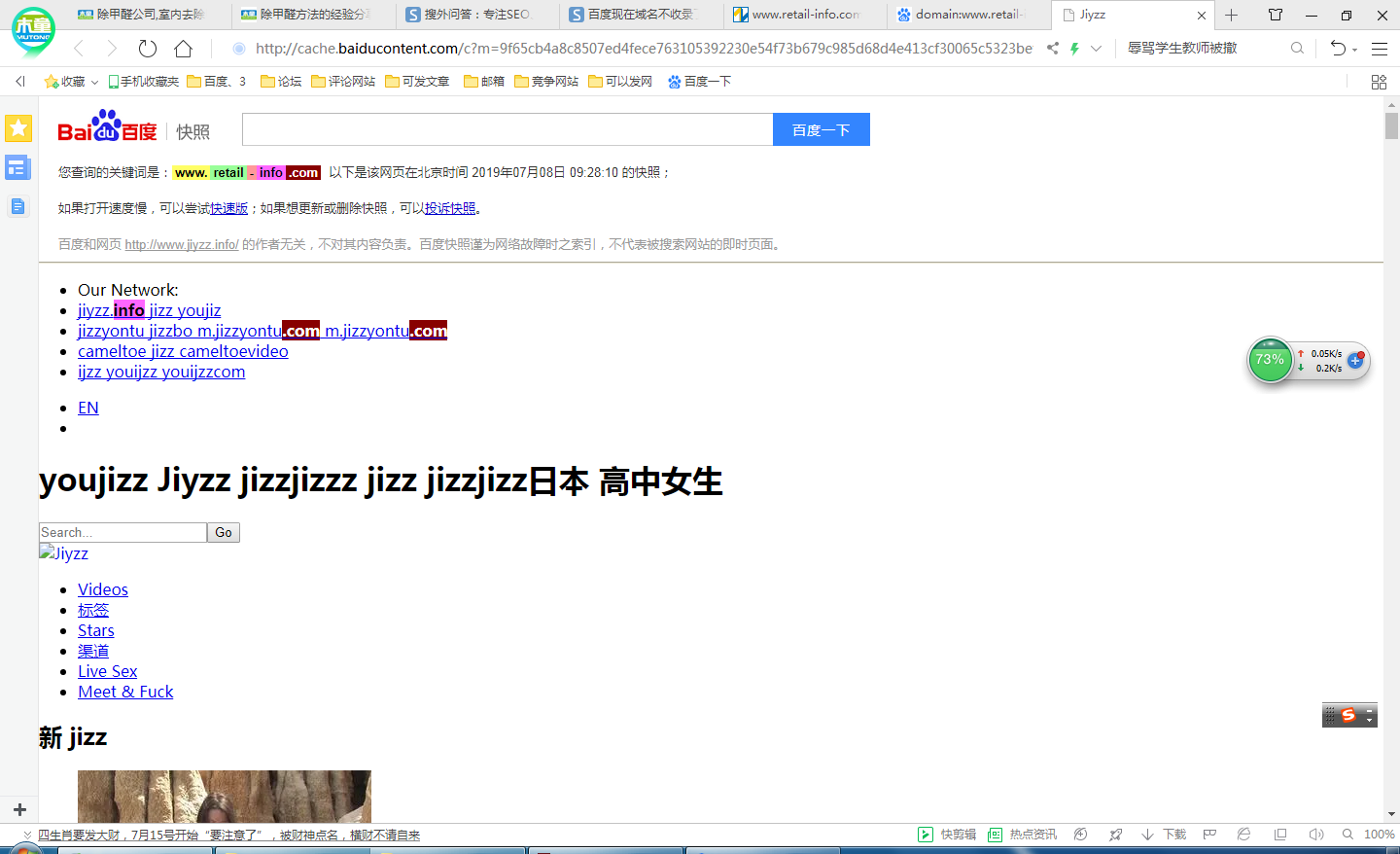The height and width of the screenshot is (854, 1400).
Task: Expand the news ticker chevron at bottom left
Action: click(27, 836)
